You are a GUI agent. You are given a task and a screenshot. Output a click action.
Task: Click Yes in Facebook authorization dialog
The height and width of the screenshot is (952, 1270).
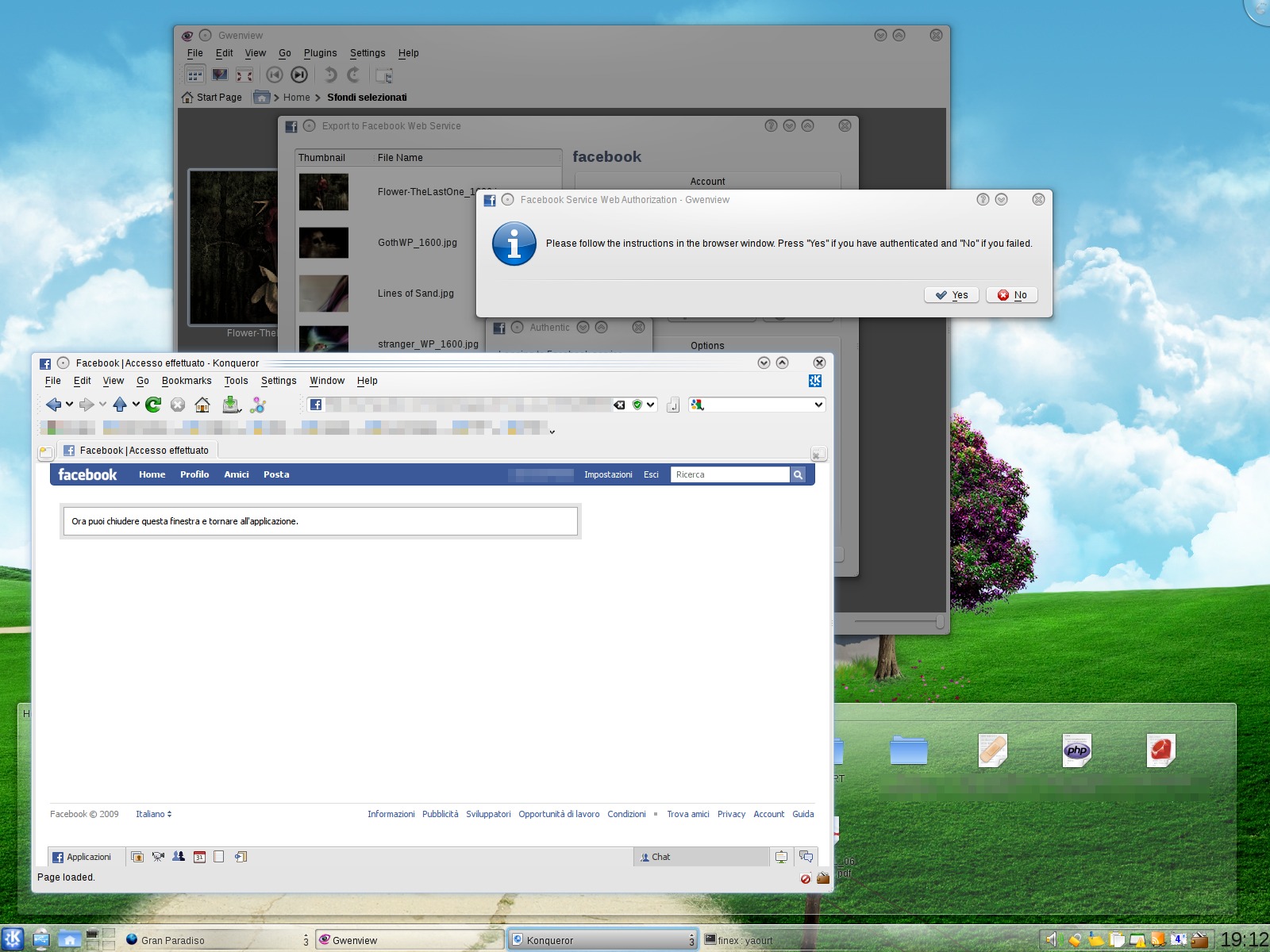coord(952,295)
